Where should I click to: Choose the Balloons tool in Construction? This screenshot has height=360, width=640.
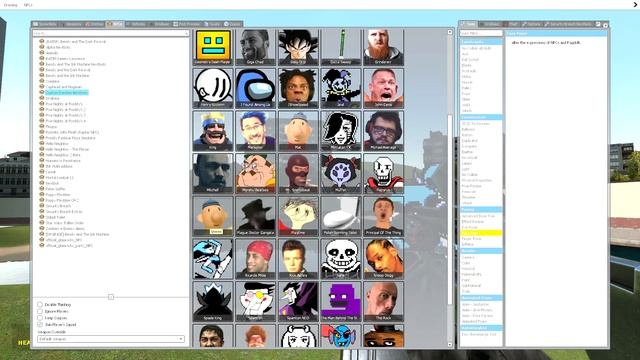[x=468, y=129]
